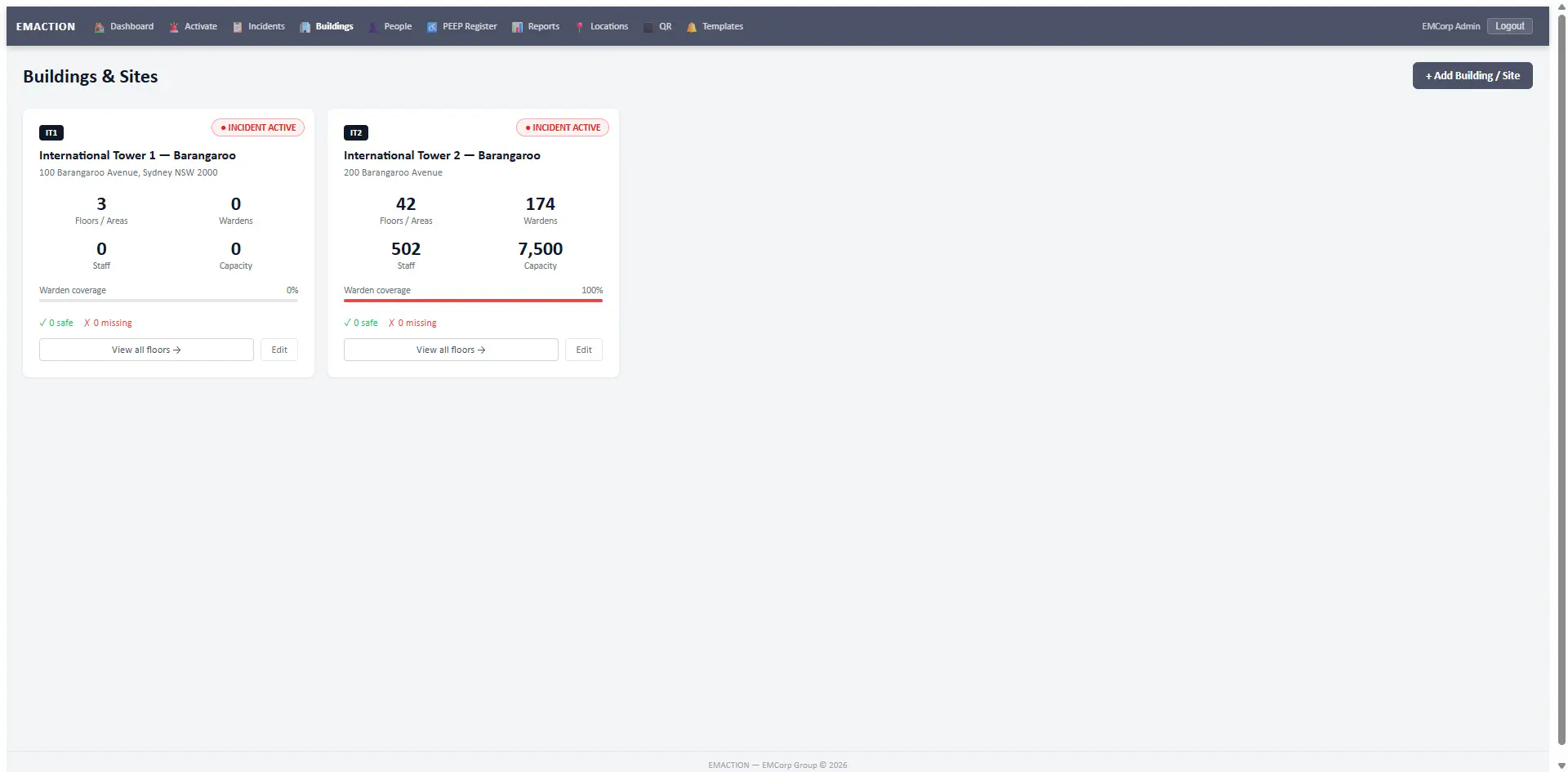This screenshot has width=1568, height=784.
Task: Click the IT1 building code badge
Action: pyautogui.click(x=51, y=133)
